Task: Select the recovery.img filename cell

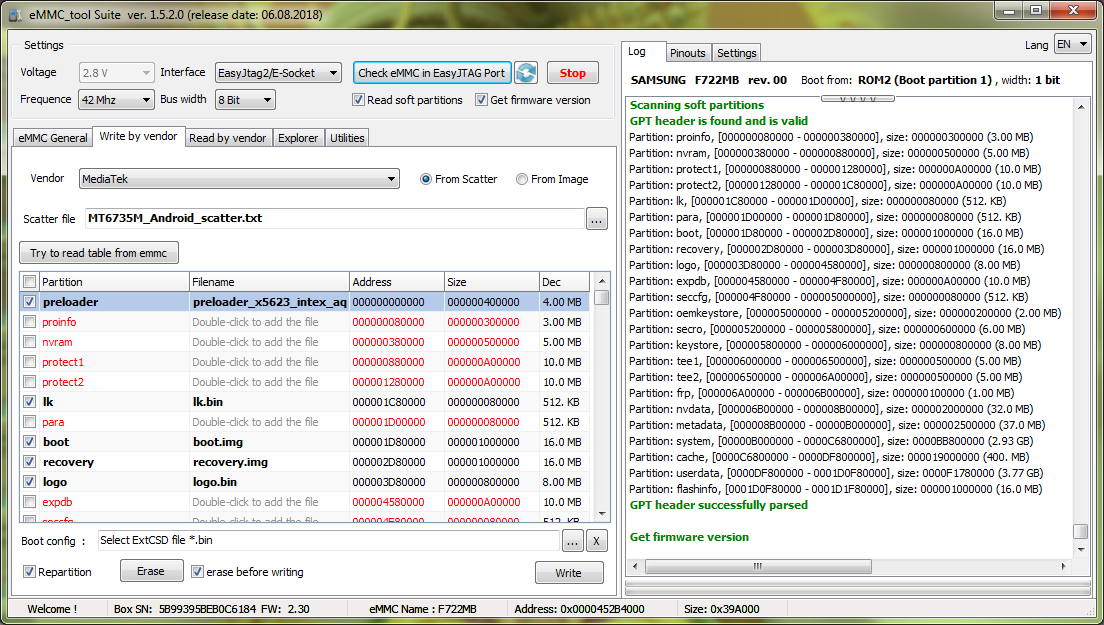Action: point(269,462)
